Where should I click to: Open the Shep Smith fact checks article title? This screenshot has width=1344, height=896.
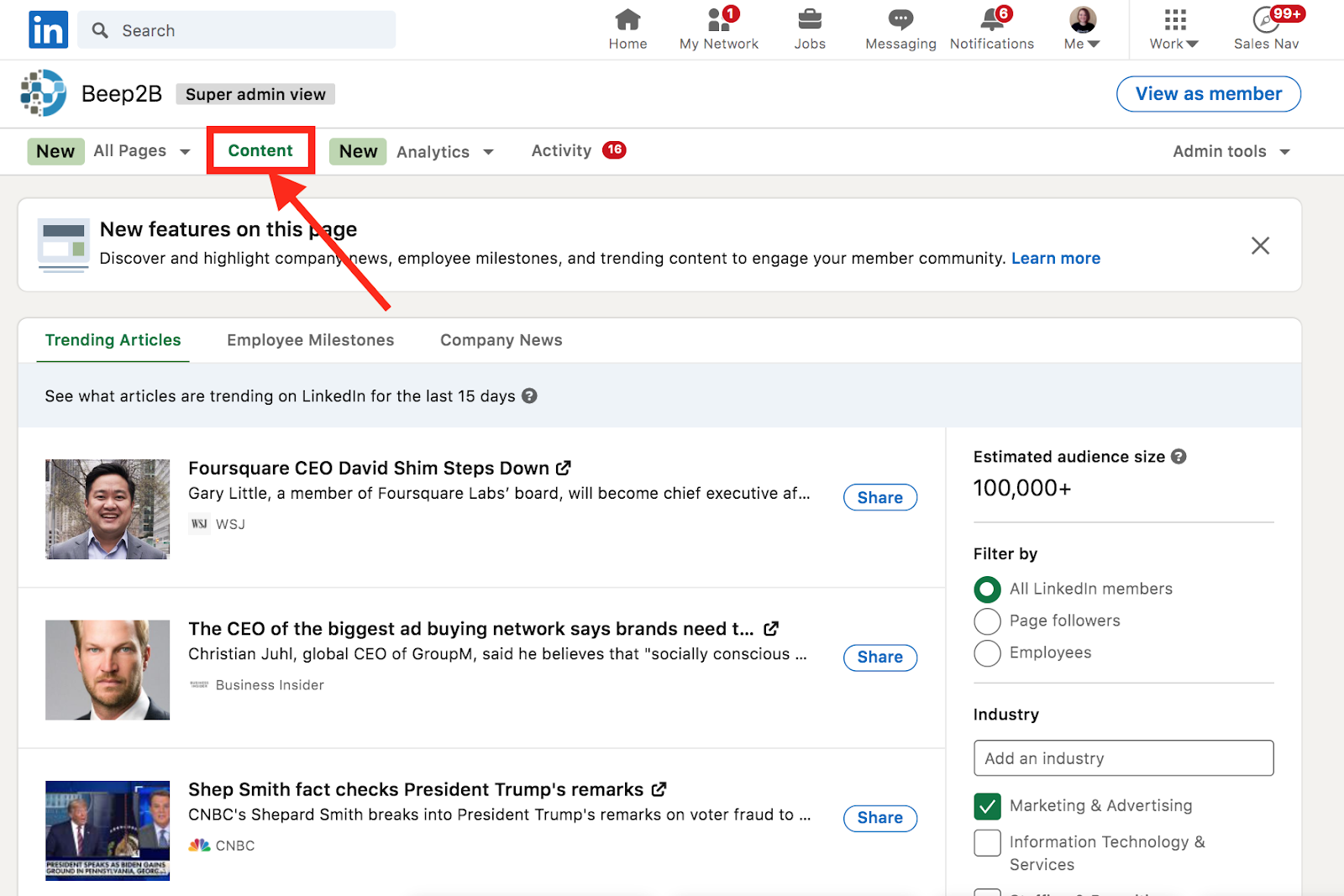(416, 789)
